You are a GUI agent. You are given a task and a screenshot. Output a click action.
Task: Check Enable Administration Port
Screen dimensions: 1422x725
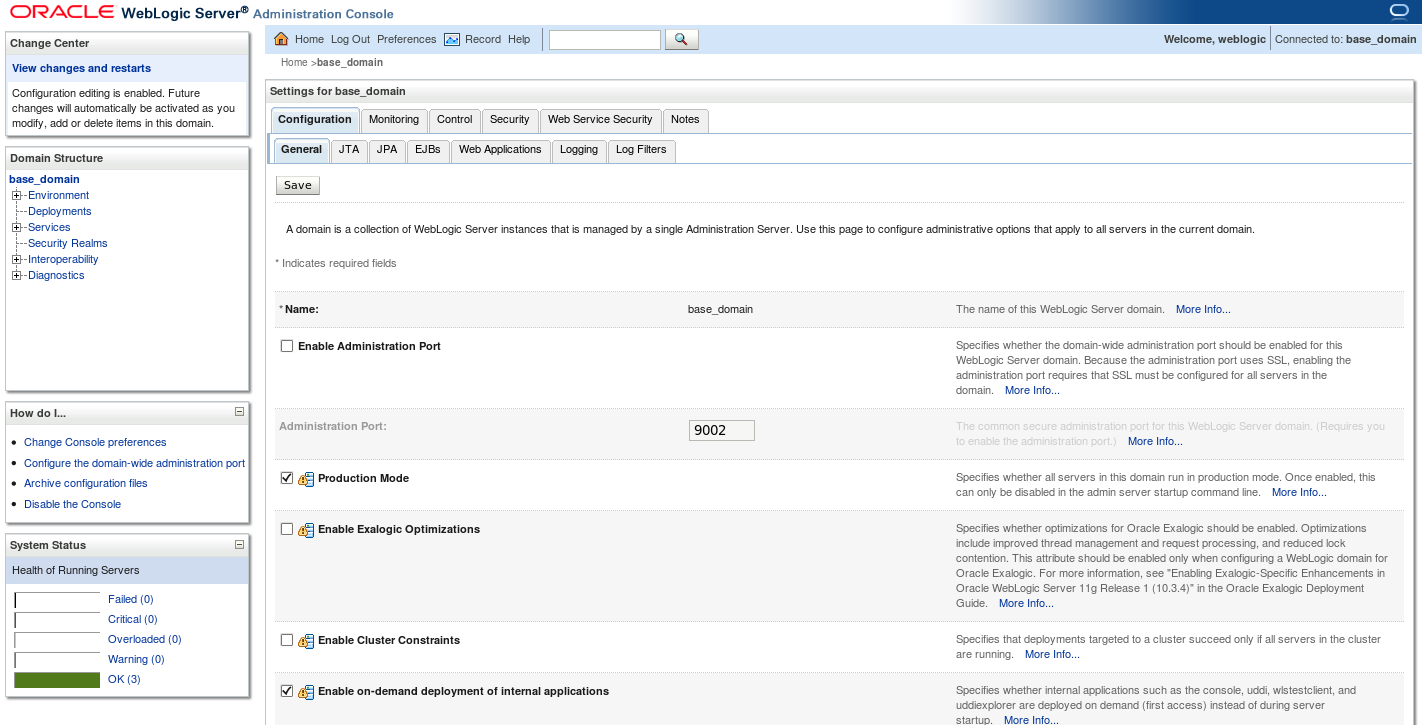coord(287,345)
